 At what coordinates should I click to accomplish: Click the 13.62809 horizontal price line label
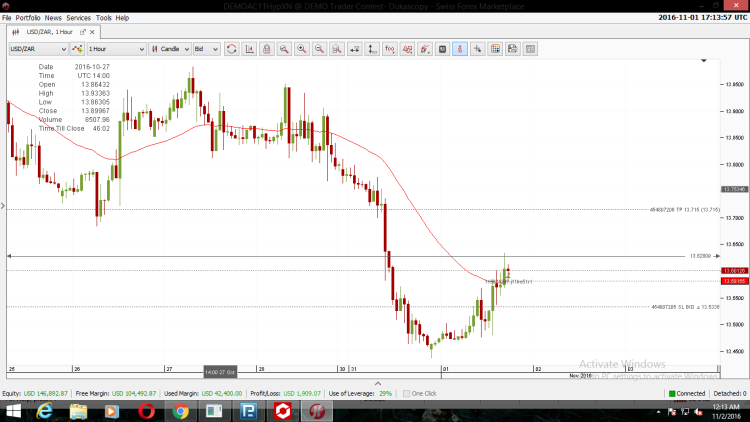click(x=700, y=256)
